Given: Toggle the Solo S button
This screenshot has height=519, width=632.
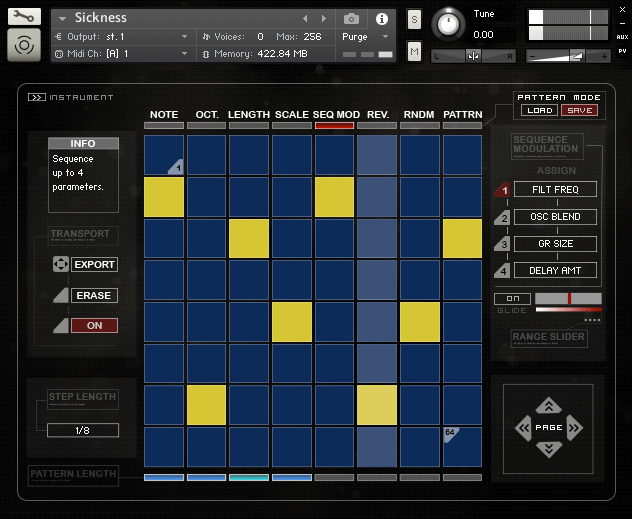Looking at the screenshot, I should click(x=414, y=19).
